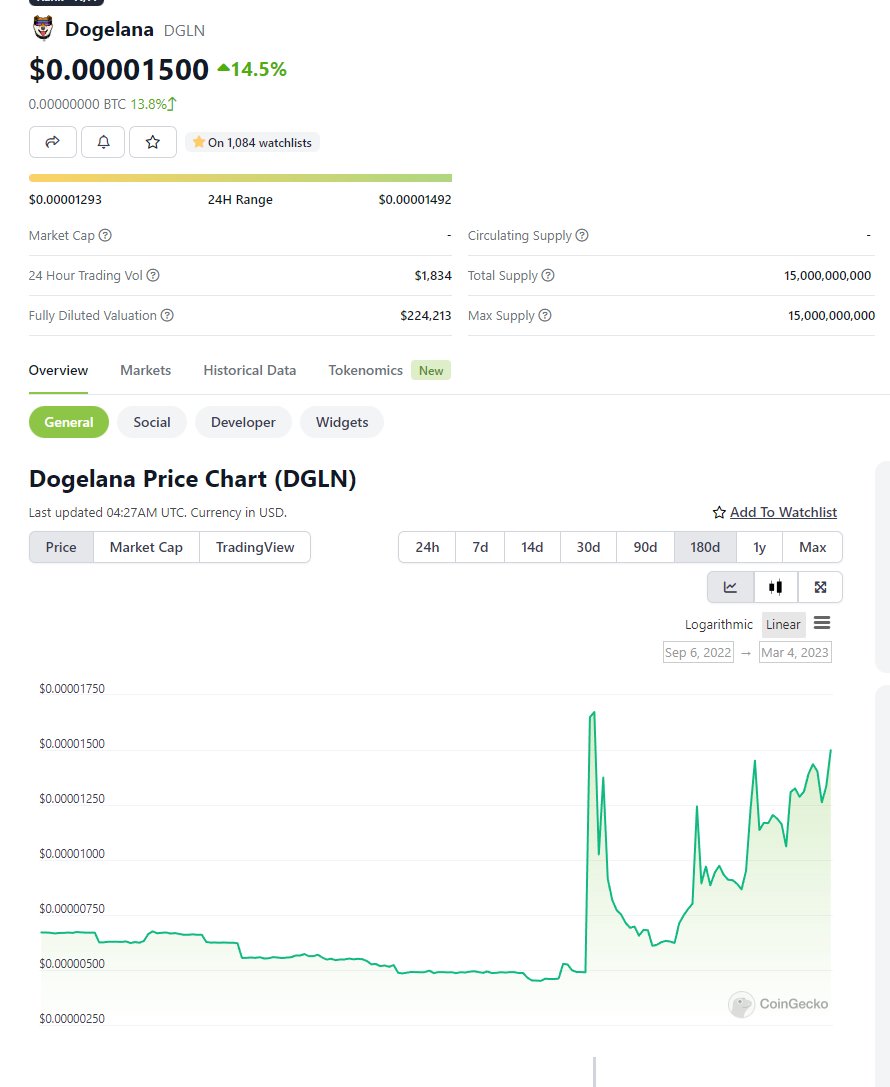Expand chart to fullscreen icon
The width and height of the screenshot is (890, 1087).
pyautogui.click(x=821, y=587)
